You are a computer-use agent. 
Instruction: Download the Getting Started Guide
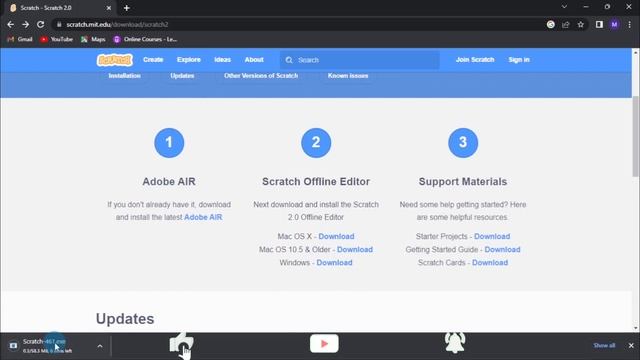pos(502,249)
